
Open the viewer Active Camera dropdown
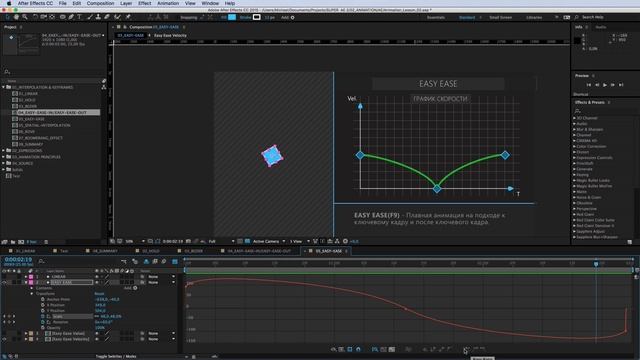[269, 241]
